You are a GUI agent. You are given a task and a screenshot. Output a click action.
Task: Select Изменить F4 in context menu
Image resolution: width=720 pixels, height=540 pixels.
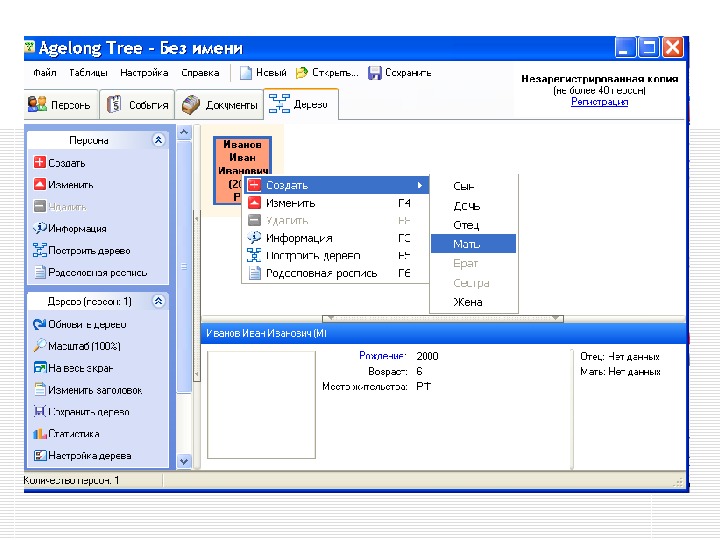click(336, 202)
